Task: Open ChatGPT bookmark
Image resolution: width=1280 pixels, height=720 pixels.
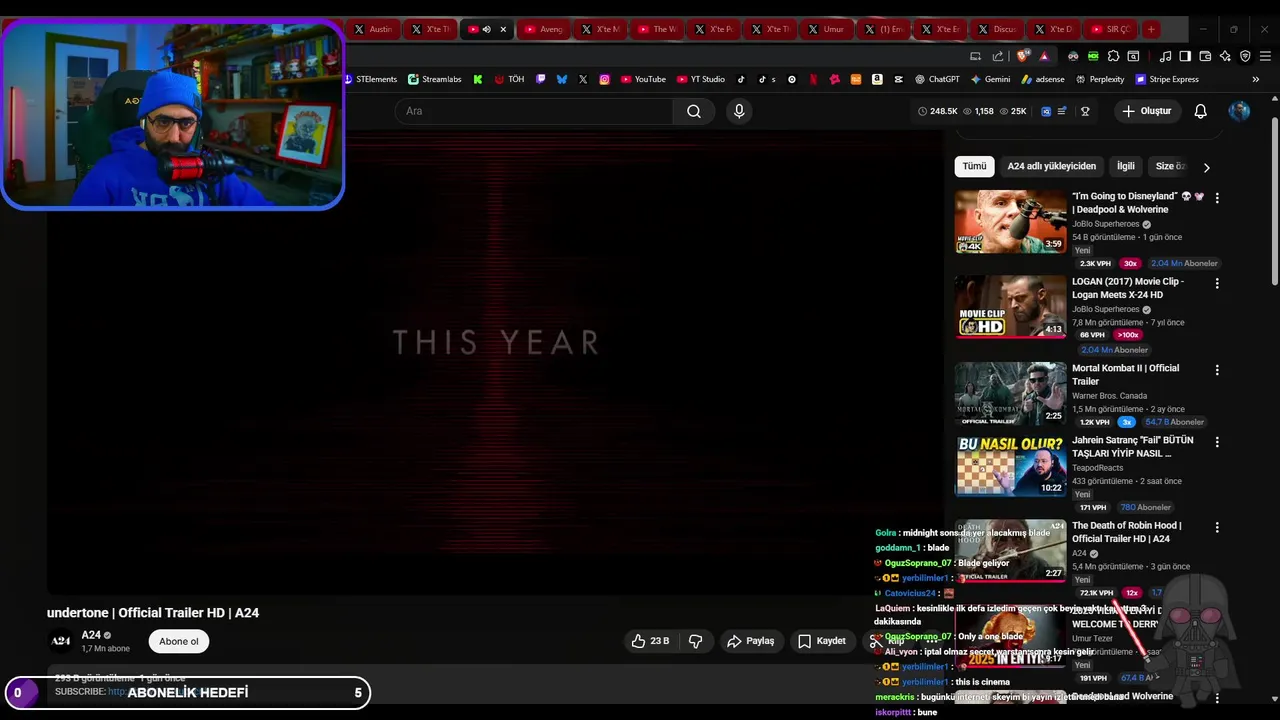Action: point(936,79)
